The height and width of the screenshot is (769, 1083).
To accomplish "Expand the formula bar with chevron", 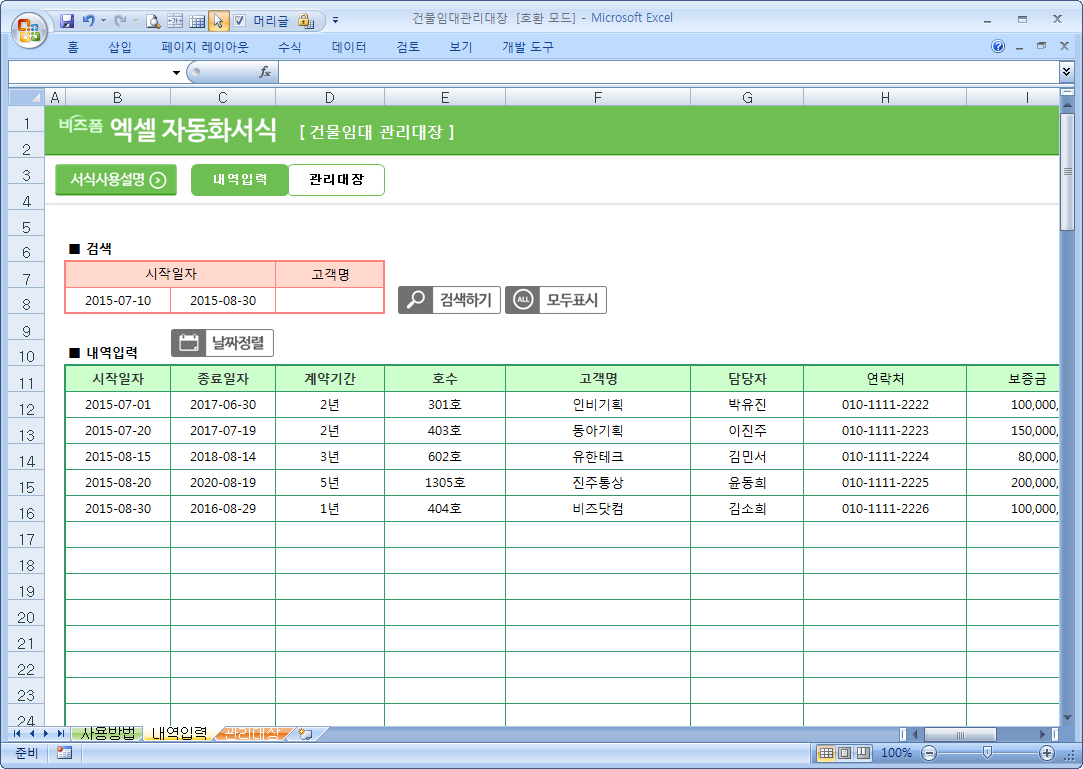I will click(x=1066, y=72).
